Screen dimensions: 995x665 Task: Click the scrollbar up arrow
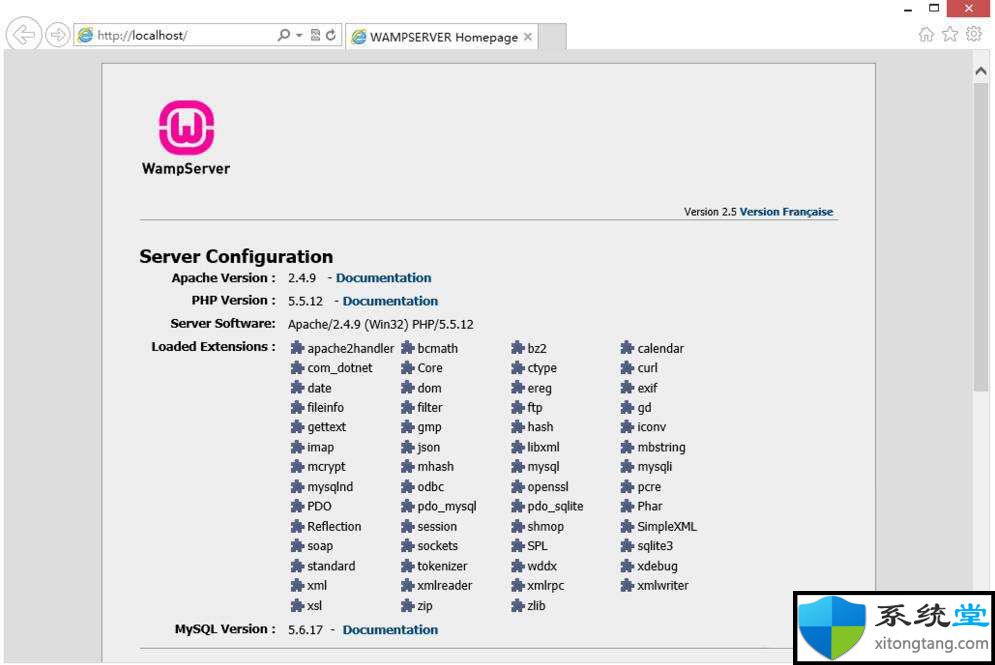click(980, 71)
